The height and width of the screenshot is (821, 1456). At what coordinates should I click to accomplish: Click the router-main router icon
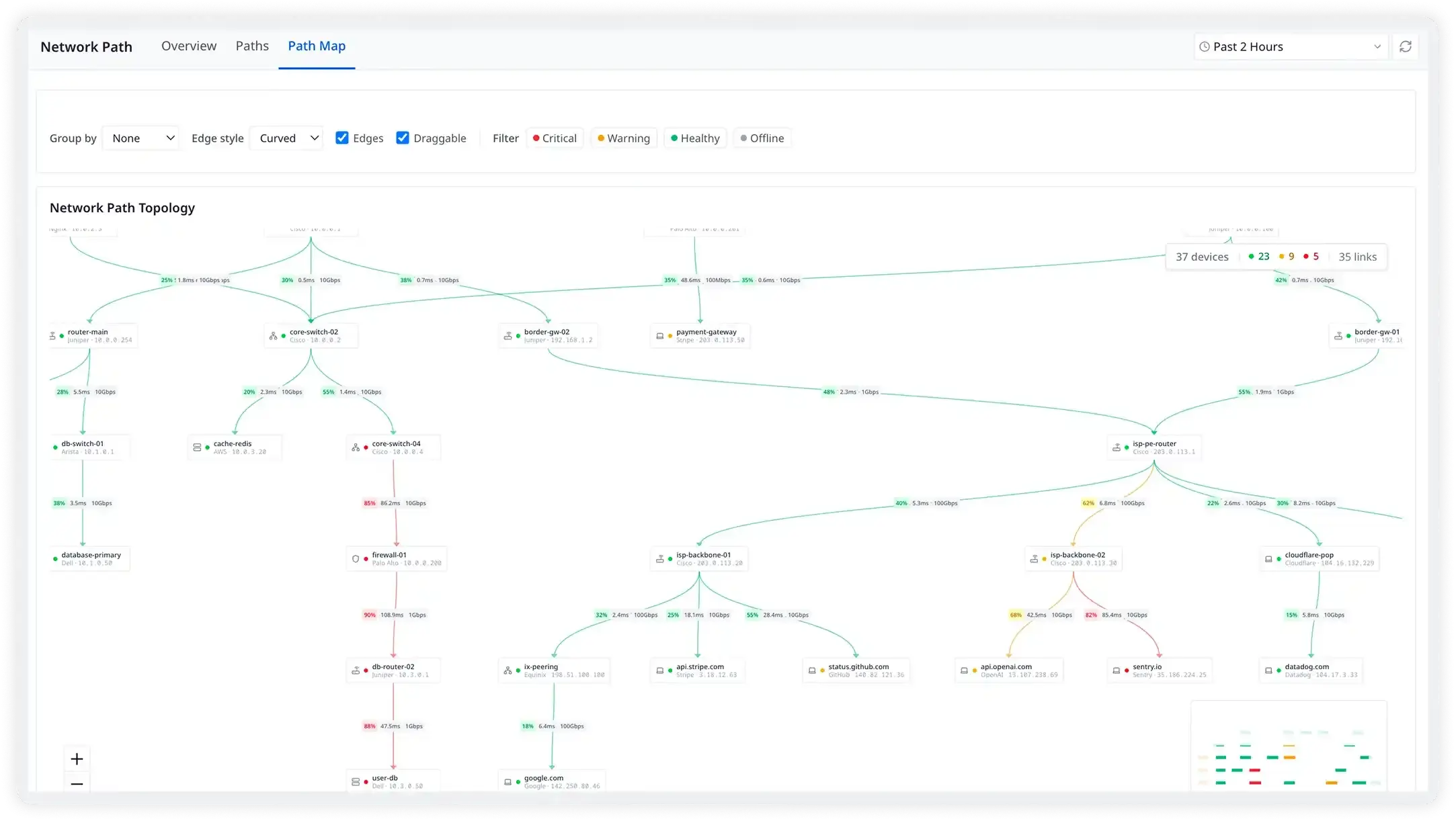54,335
